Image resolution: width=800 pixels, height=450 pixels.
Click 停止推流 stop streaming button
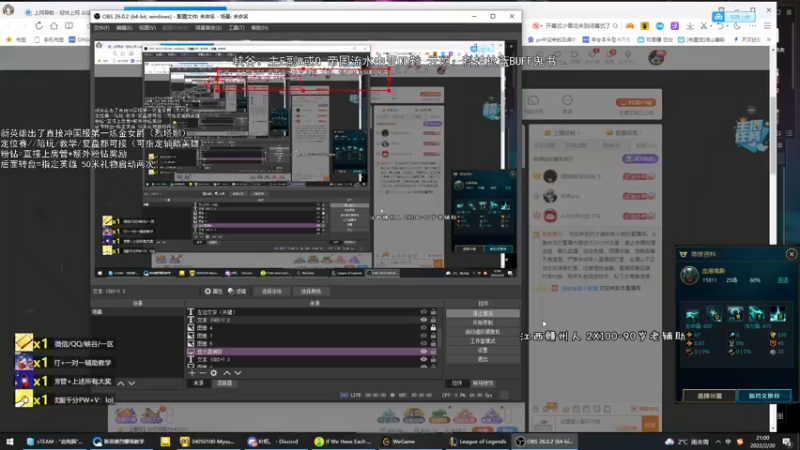click(483, 314)
